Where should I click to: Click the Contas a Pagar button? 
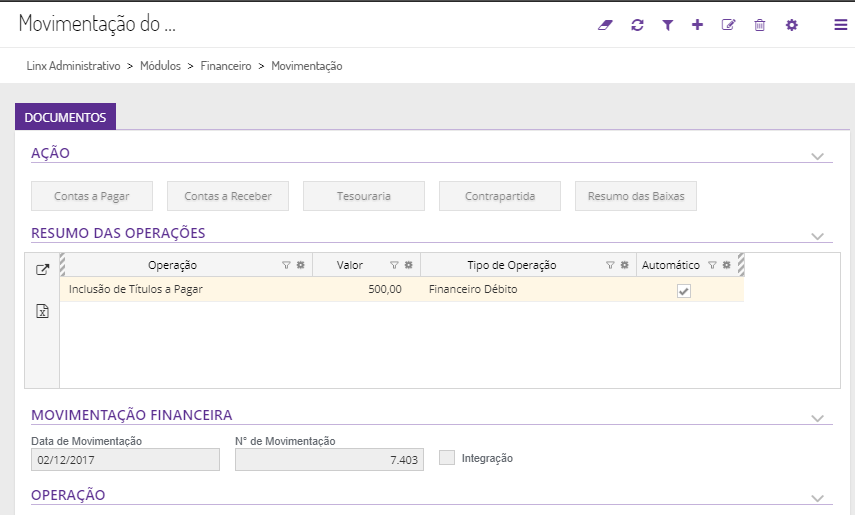(92, 196)
